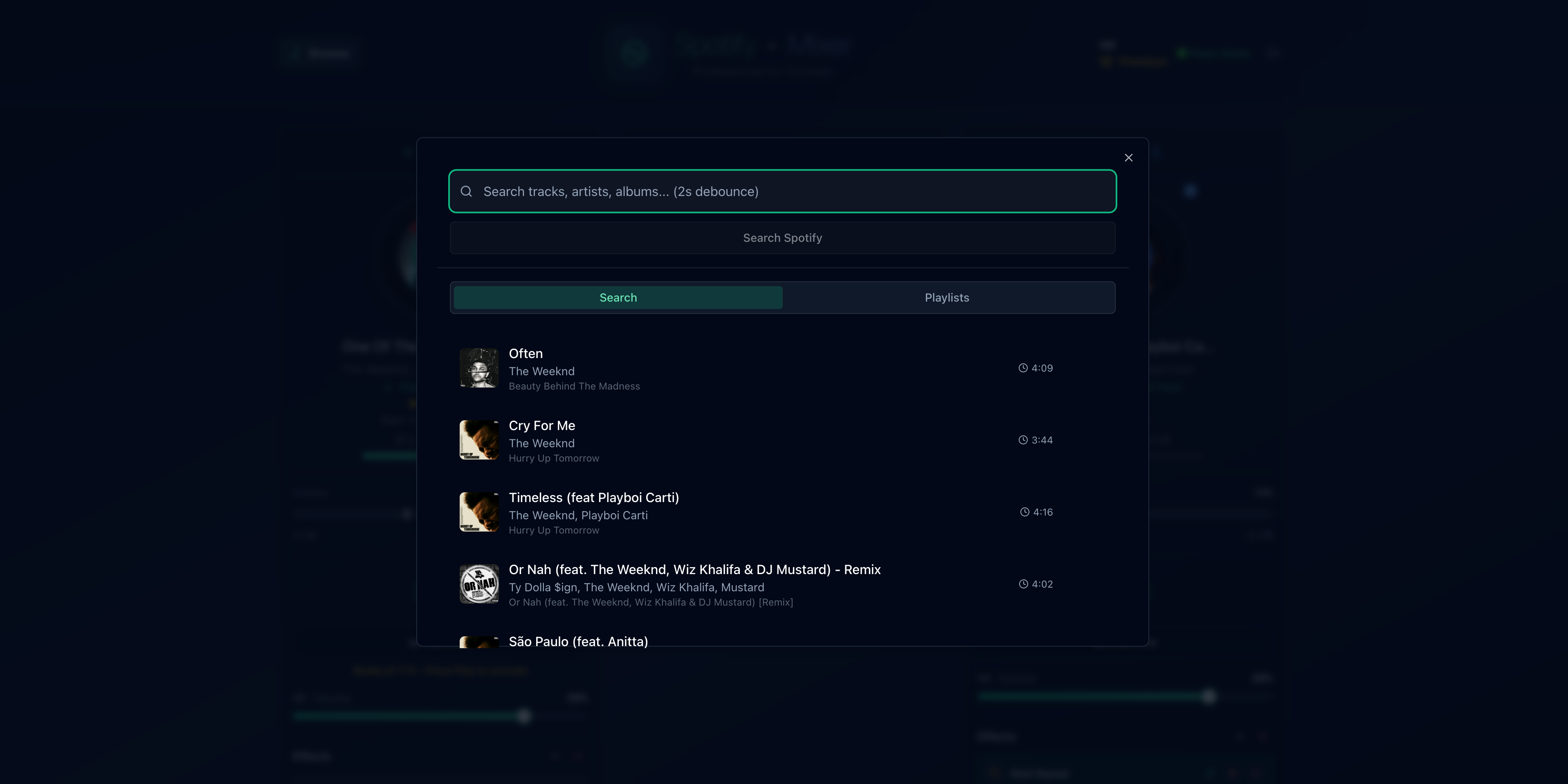Image resolution: width=1568 pixels, height=784 pixels.
Task: Click the clock icon beside 3:44
Action: (1022, 440)
